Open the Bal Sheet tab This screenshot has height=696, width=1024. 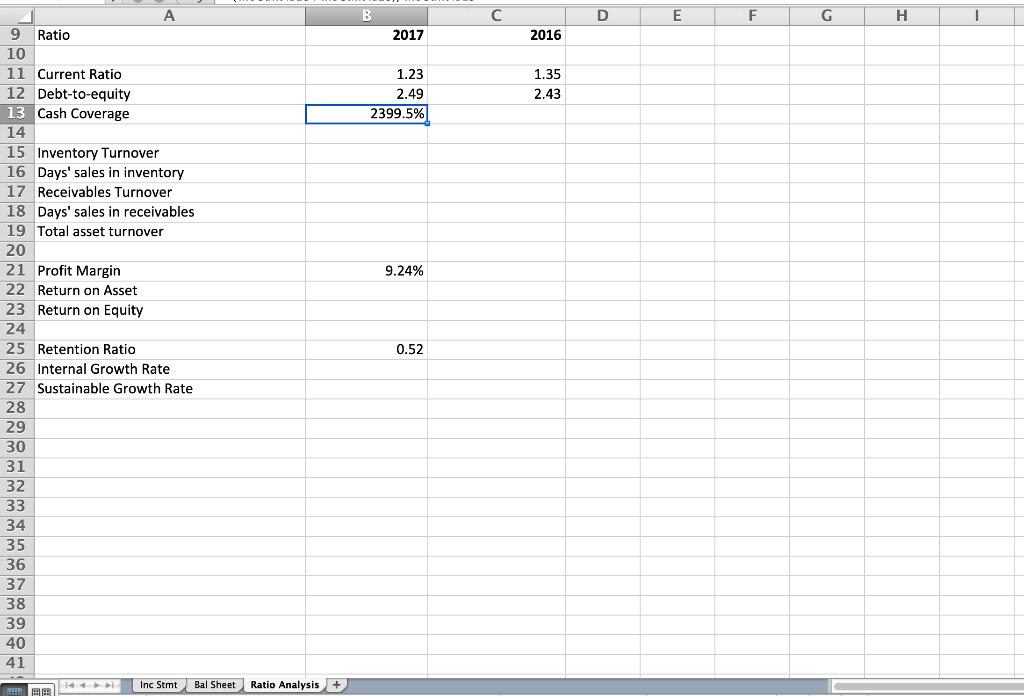point(215,685)
